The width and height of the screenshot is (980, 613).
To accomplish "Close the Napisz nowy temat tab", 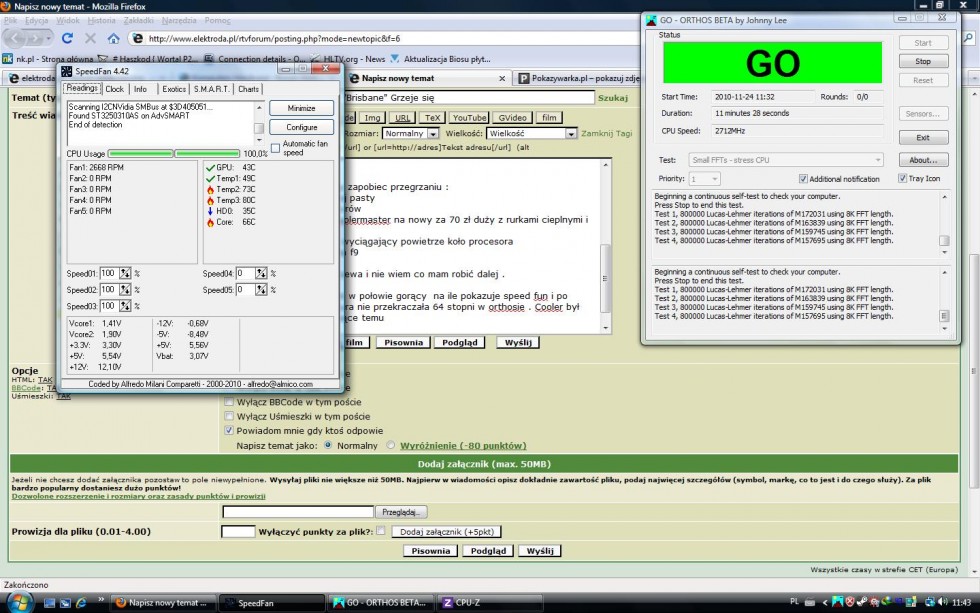I will point(502,78).
